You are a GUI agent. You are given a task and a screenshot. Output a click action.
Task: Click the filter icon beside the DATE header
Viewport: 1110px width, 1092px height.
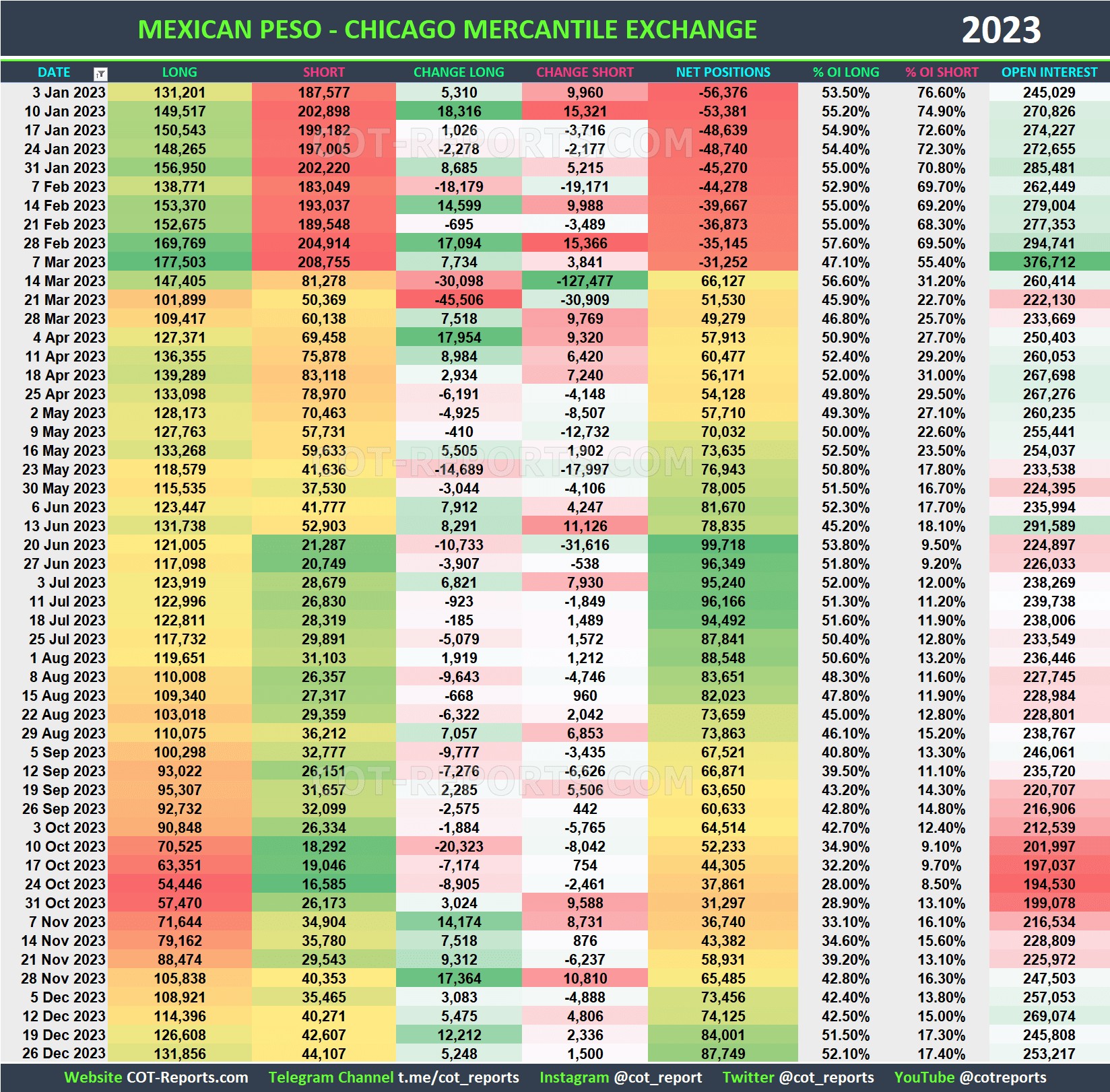[98, 72]
